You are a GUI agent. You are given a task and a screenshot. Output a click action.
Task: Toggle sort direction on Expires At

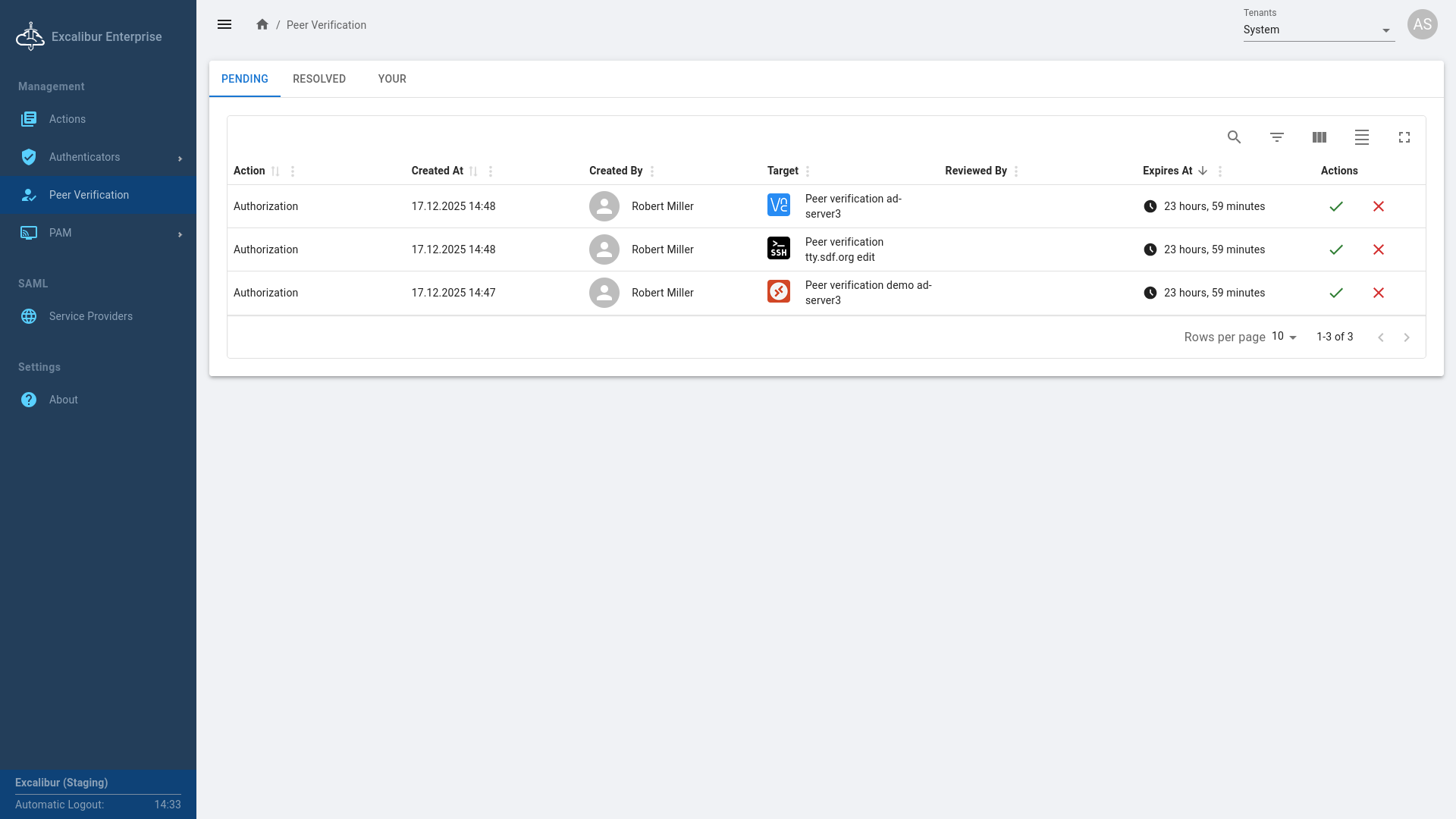(1203, 171)
